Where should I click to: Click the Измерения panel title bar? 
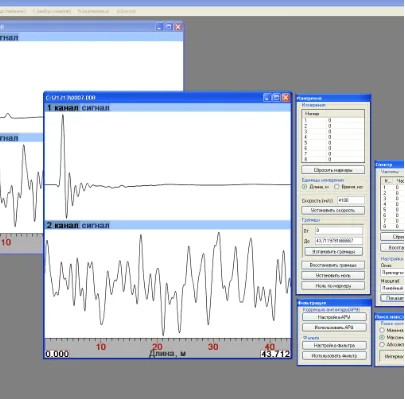click(334, 98)
